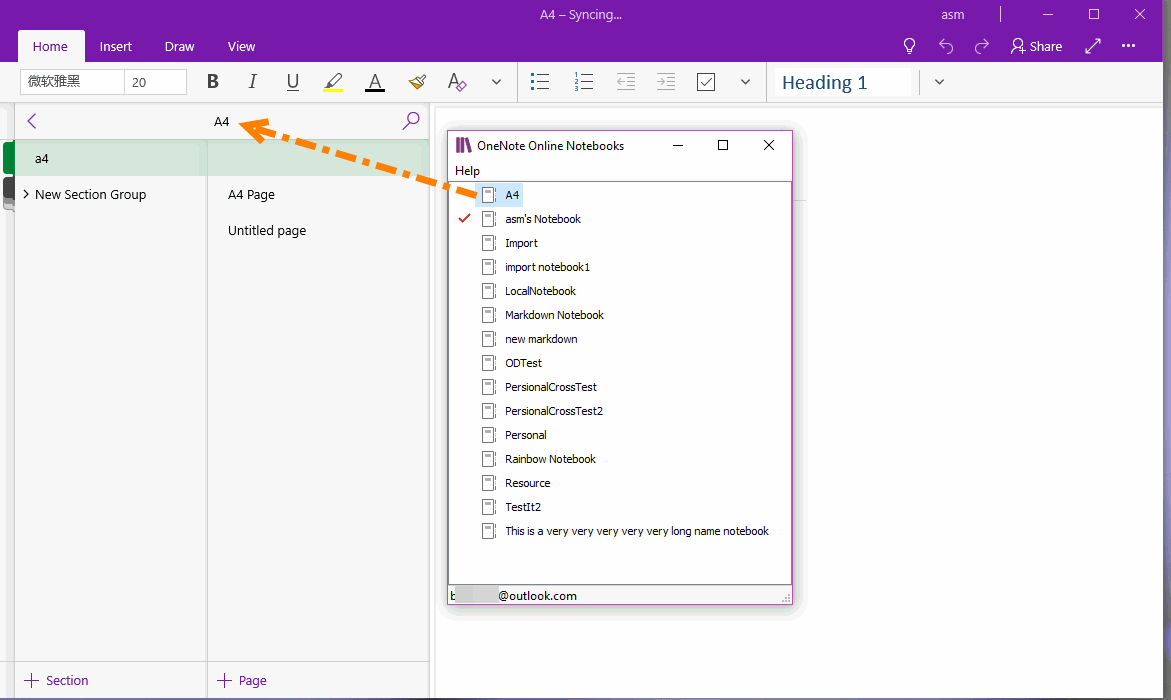Select the a4 section
The height and width of the screenshot is (700, 1171).
point(111,158)
